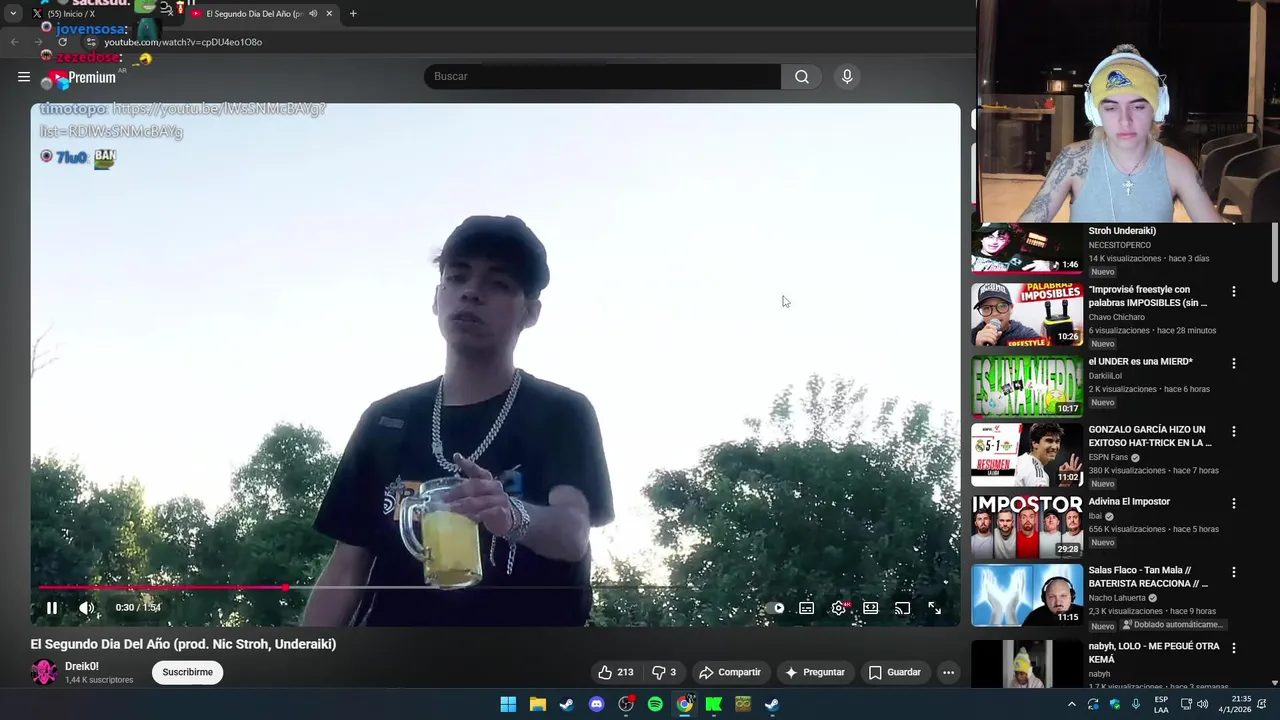Open a new browser tab
This screenshot has width=1280, height=720.
353,13
